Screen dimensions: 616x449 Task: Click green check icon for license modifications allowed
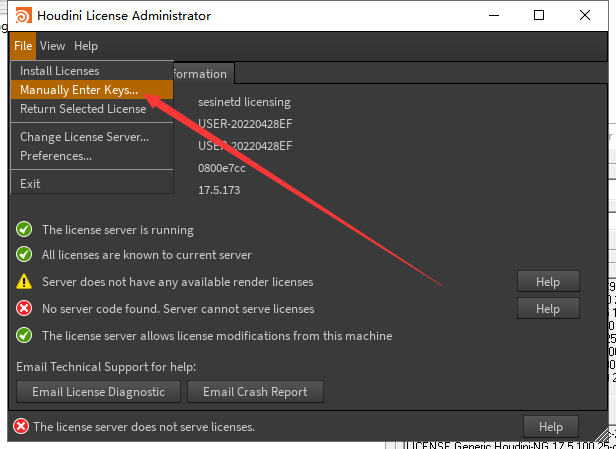click(x=24, y=336)
